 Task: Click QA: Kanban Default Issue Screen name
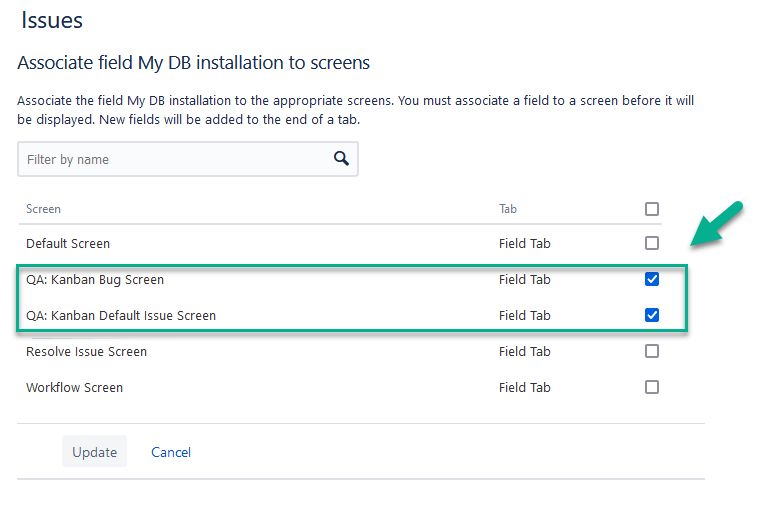pos(121,315)
